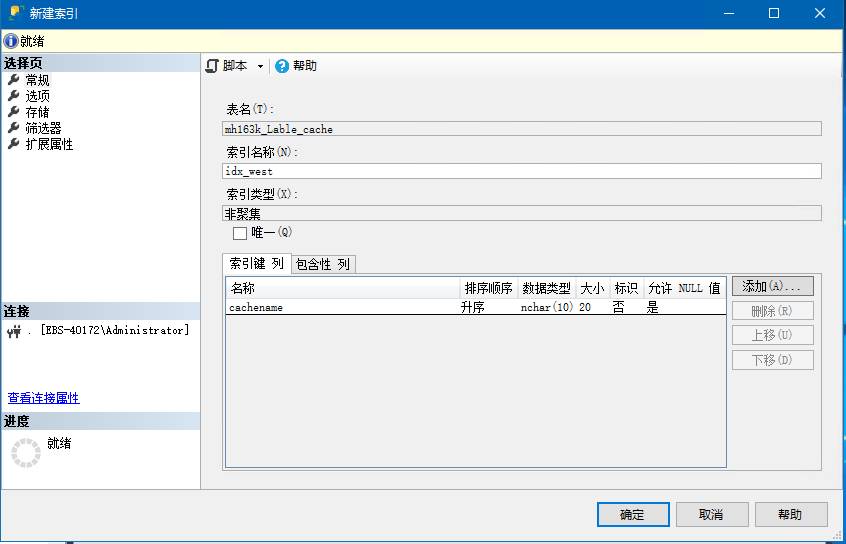Switch to the 索引键 列 tab

pyautogui.click(x=257, y=264)
